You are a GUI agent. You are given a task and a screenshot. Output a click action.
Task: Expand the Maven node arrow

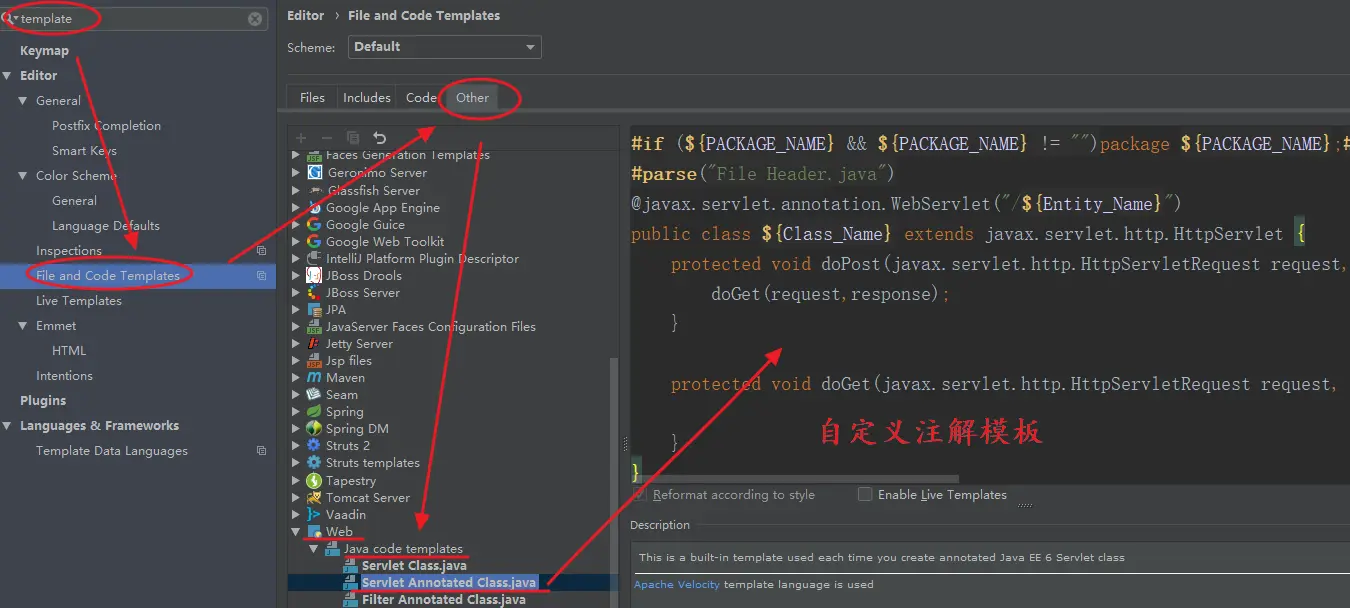[296, 377]
